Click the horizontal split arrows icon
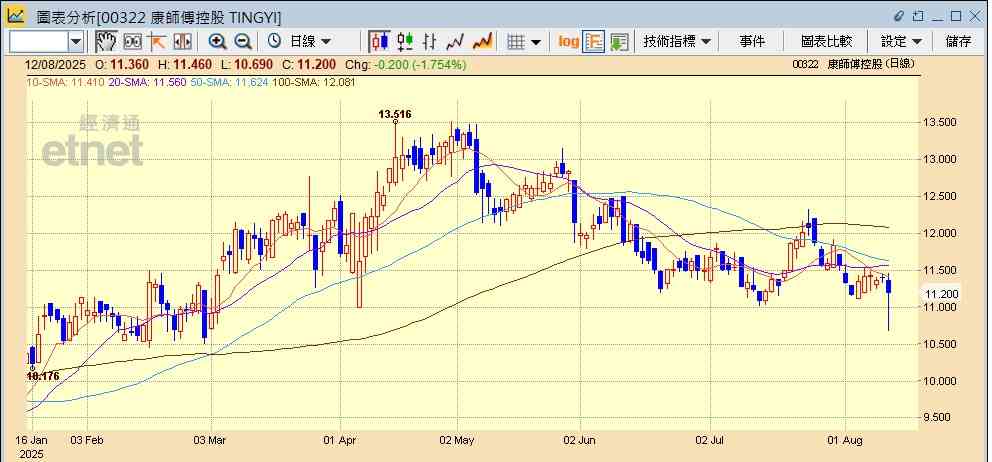The image size is (992, 462). coord(182,42)
